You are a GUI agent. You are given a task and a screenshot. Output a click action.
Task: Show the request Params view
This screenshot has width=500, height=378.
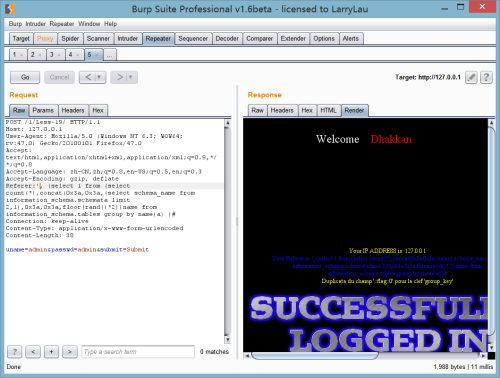pos(43,110)
